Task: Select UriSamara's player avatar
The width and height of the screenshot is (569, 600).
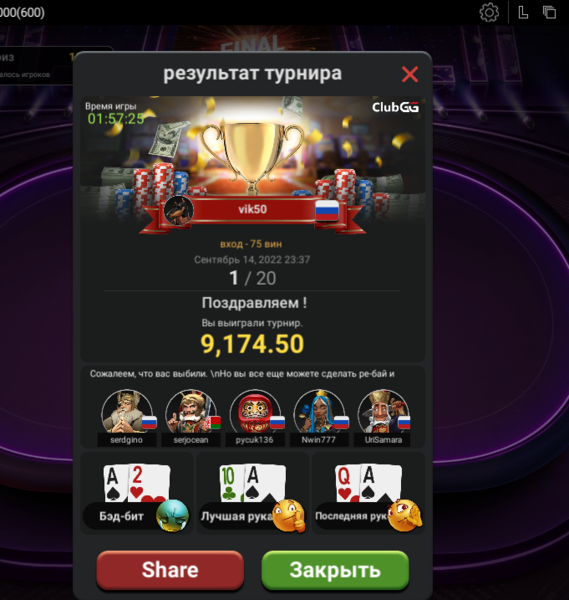Action: point(383,411)
